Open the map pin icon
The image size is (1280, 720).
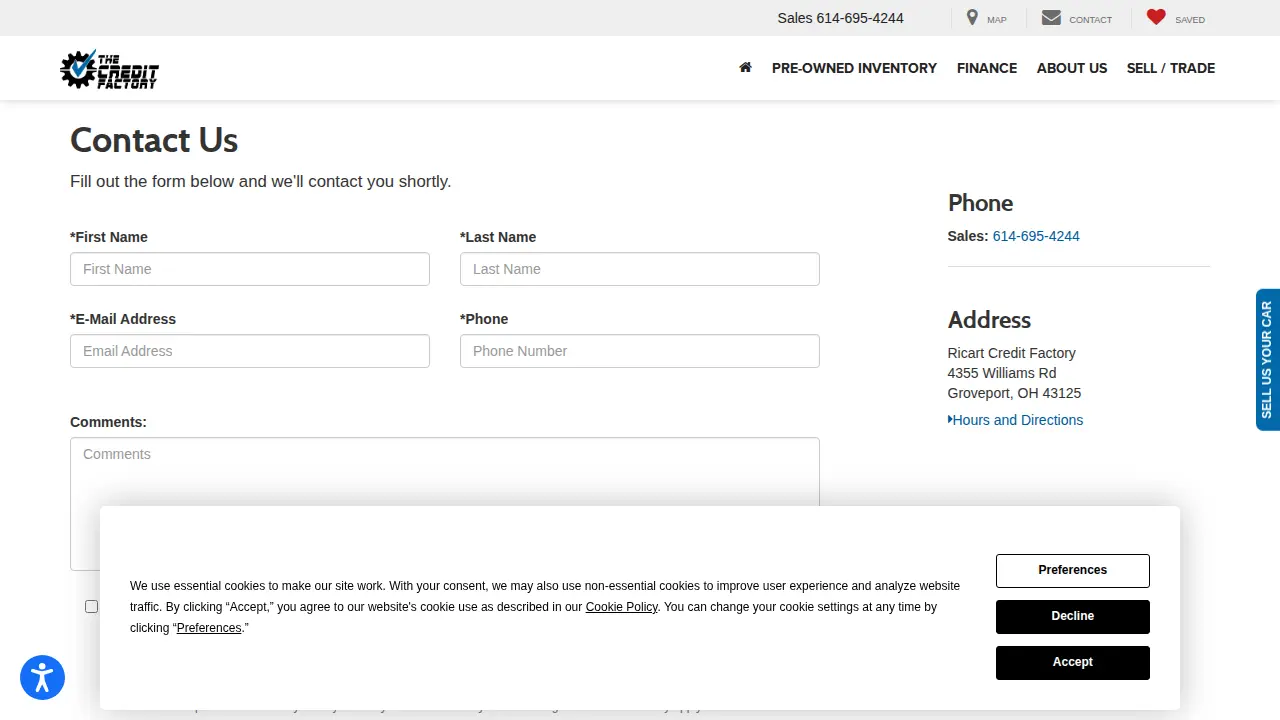click(x=972, y=17)
